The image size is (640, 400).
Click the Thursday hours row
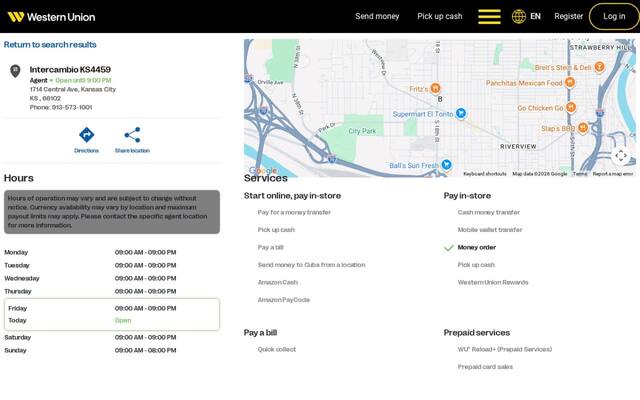coord(111,291)
